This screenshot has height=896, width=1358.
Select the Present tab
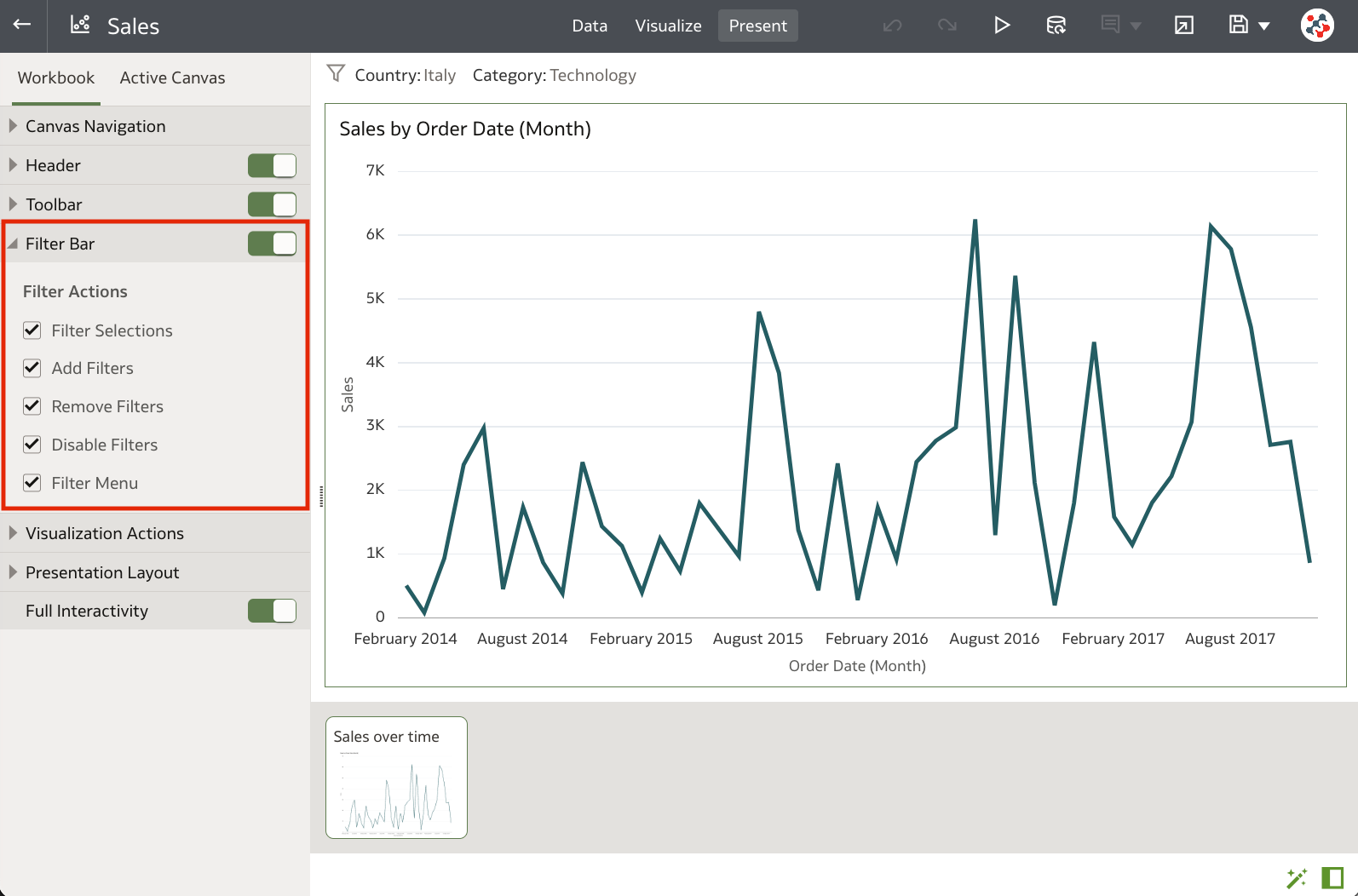coord(758,26)
